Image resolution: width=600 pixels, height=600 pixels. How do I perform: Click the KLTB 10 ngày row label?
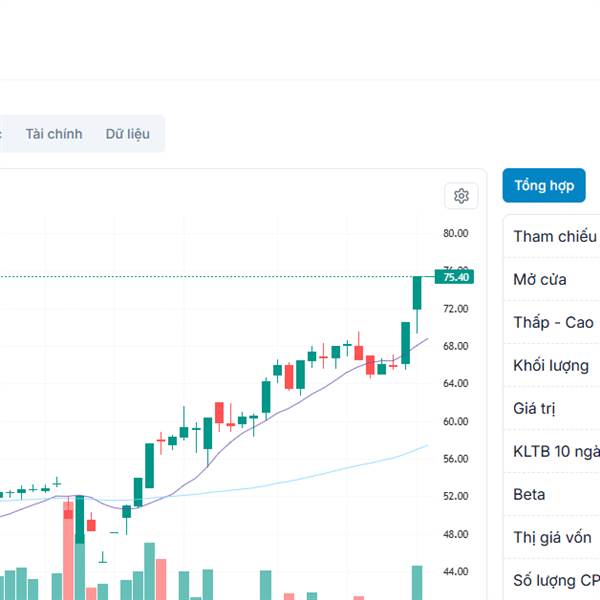coord(556,452)
